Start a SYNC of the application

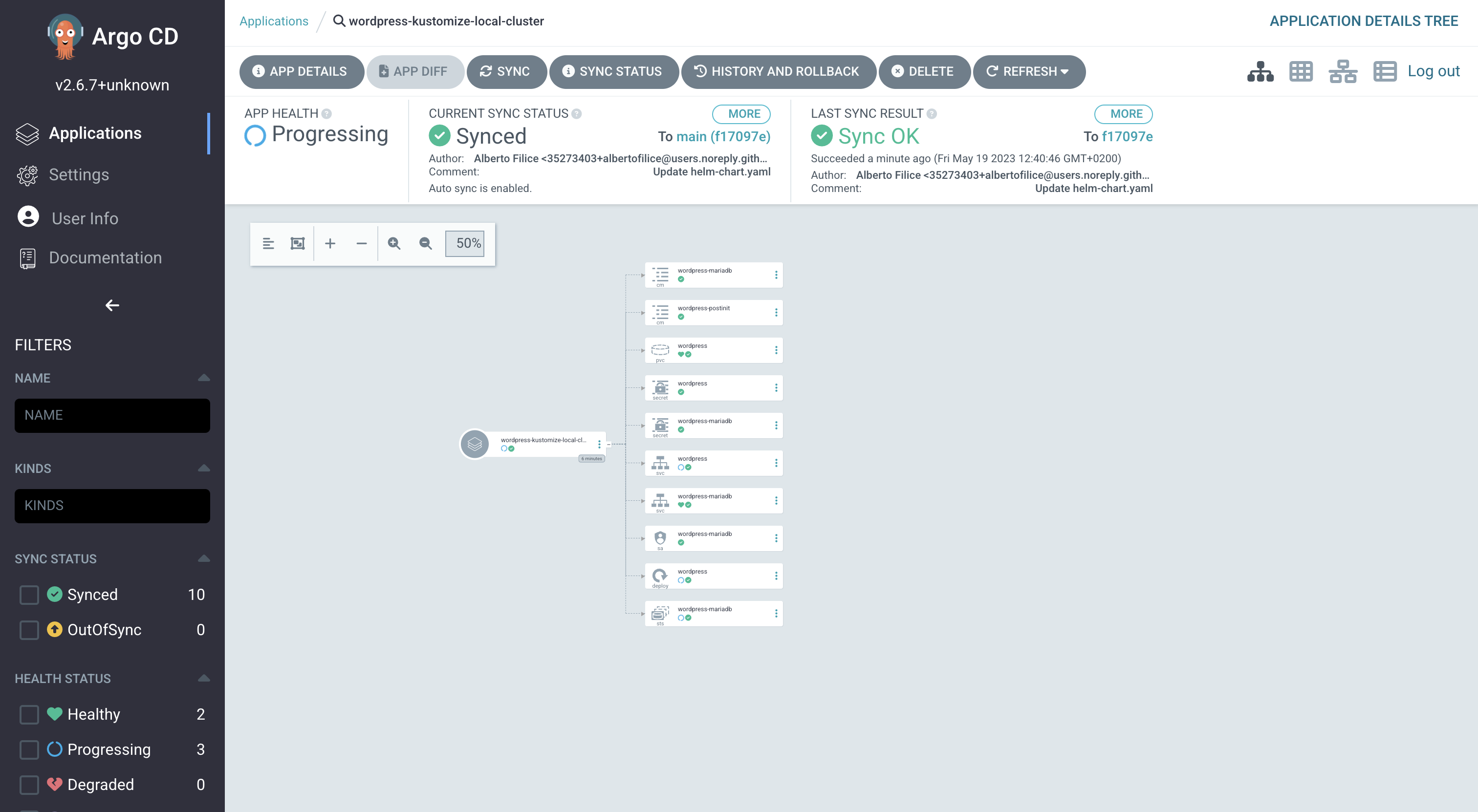coord(506,72)
